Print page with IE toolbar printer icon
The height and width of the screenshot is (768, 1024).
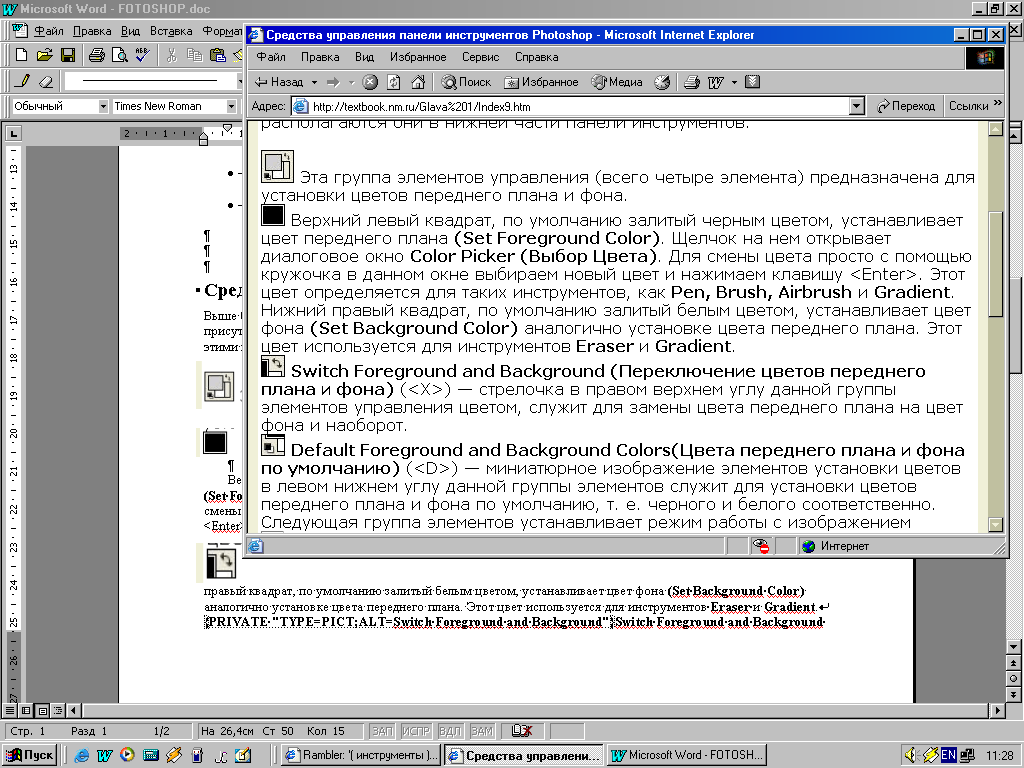coord(692,82)
